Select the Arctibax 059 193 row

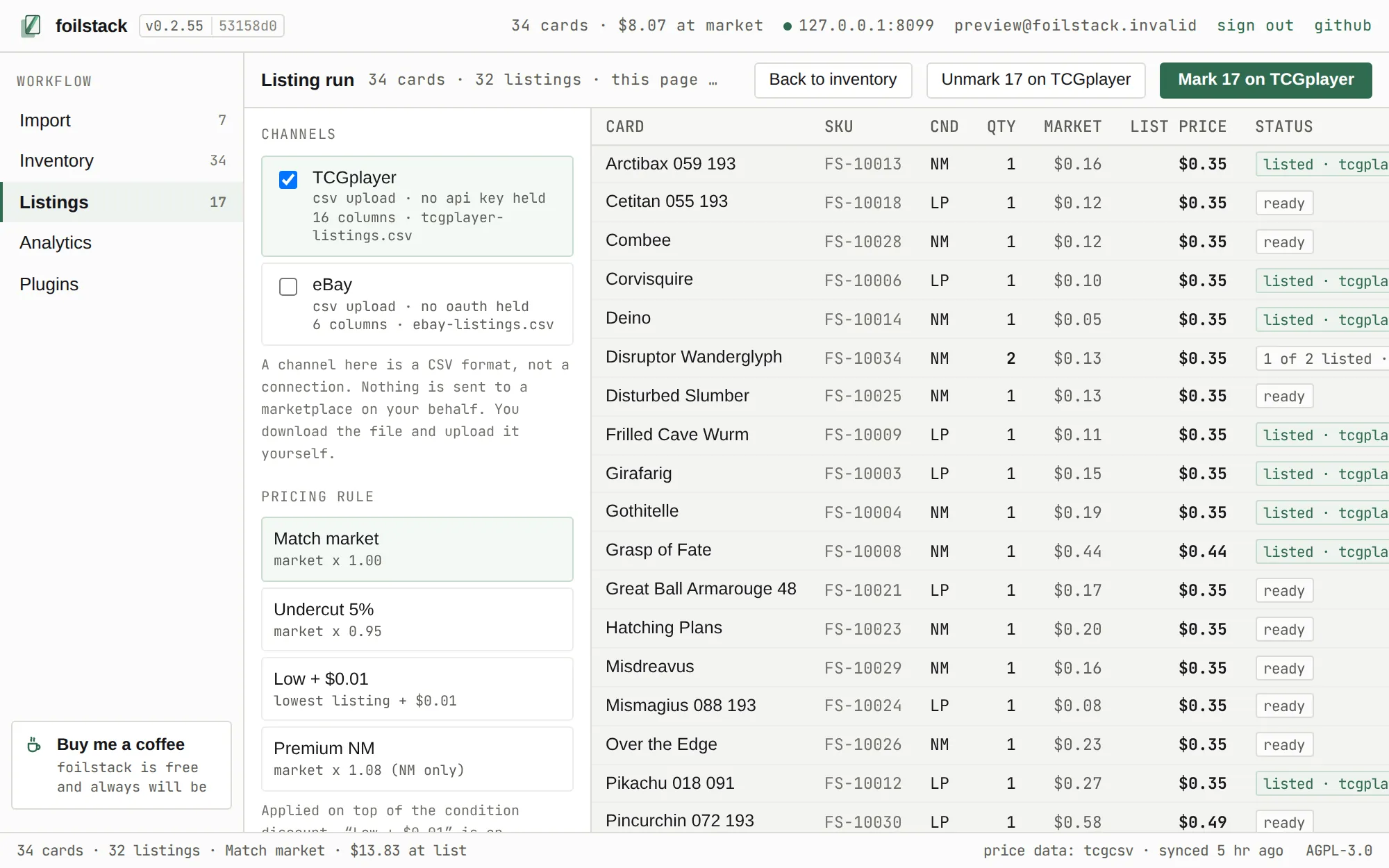pyautogui.click(x=990, y=164)
